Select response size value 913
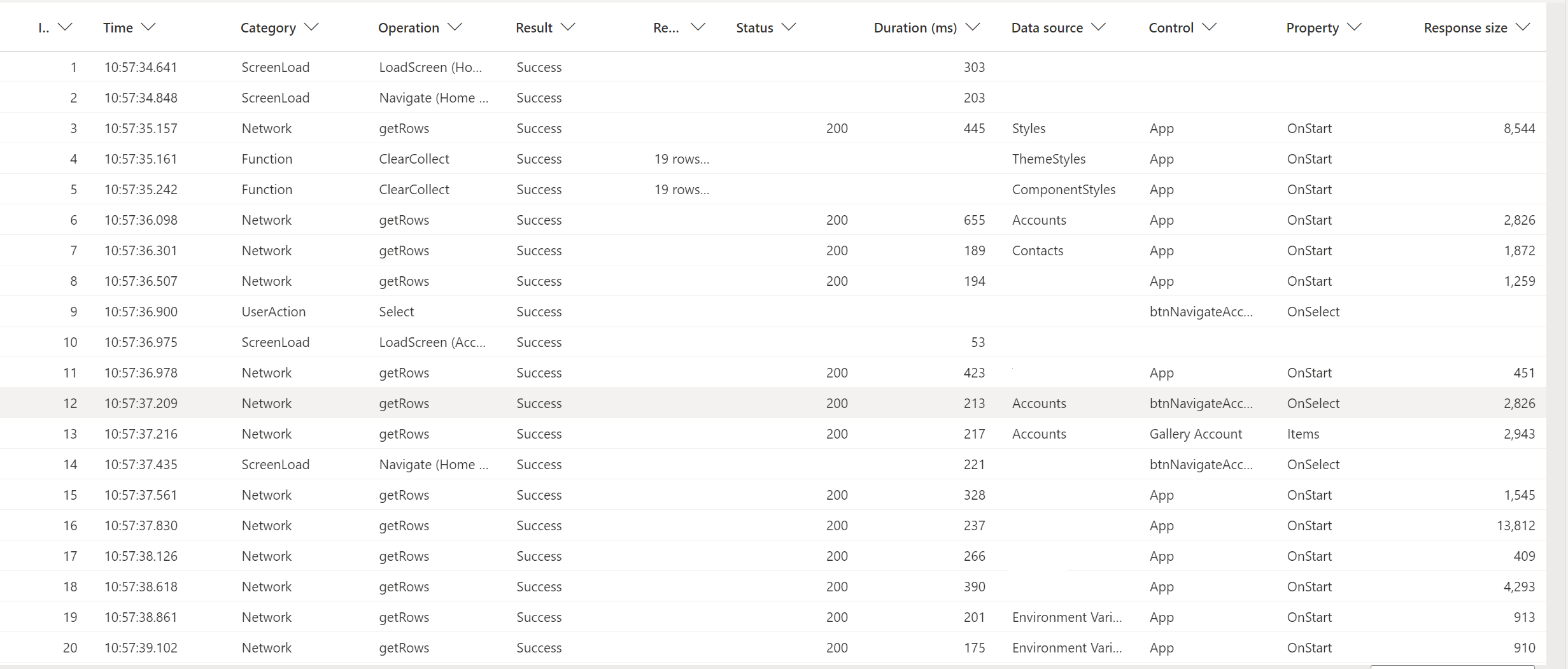 tap(1524, 617)
